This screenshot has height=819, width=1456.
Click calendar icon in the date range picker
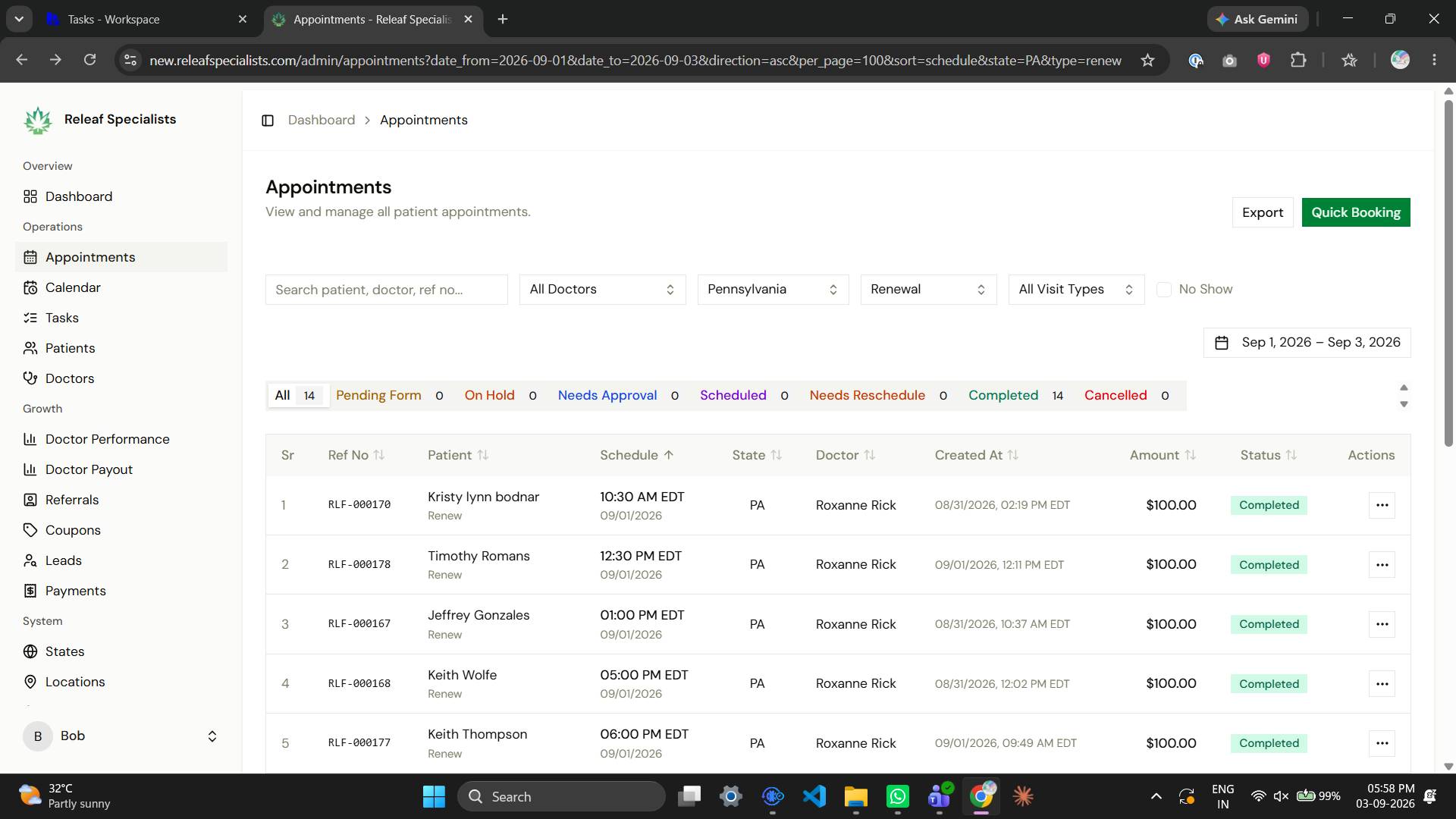(x=1222, y=343)
